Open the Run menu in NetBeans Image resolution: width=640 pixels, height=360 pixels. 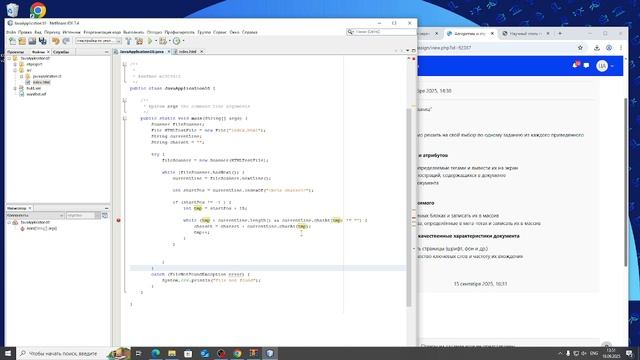[x=133, y=32]
